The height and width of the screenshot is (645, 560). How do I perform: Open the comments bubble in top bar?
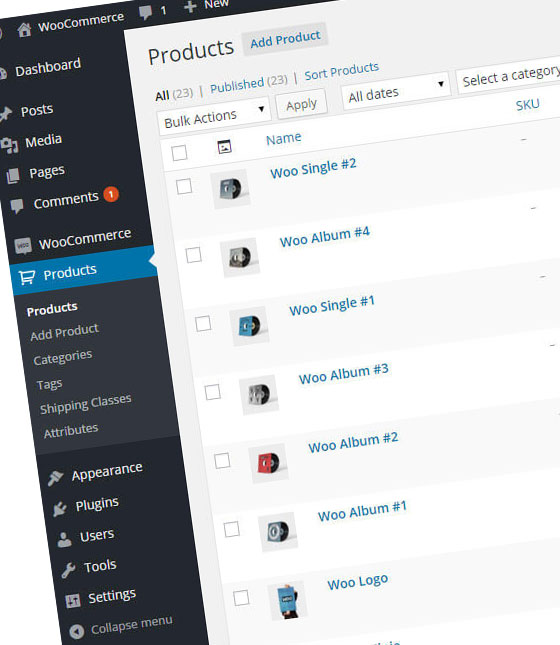(145, 12)
